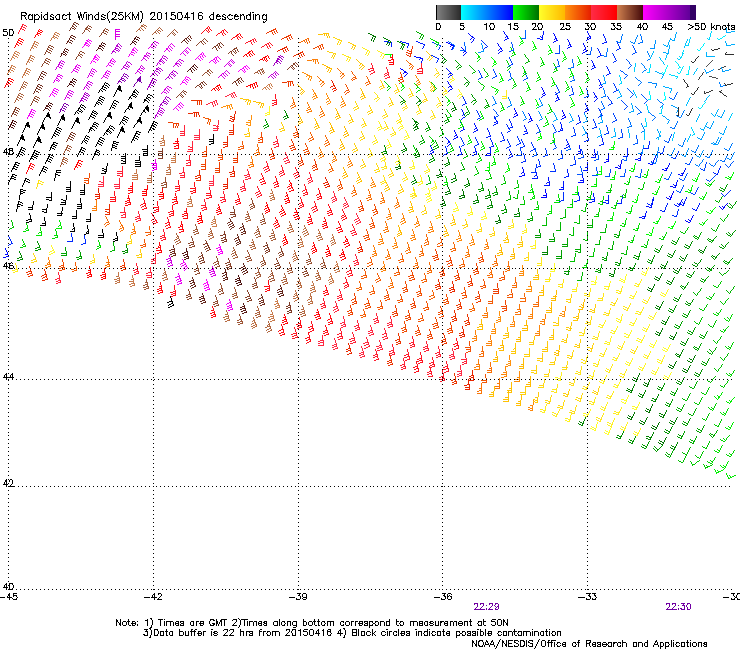
Task: Click the legend tick label '40'
Action: pos(642,27)
